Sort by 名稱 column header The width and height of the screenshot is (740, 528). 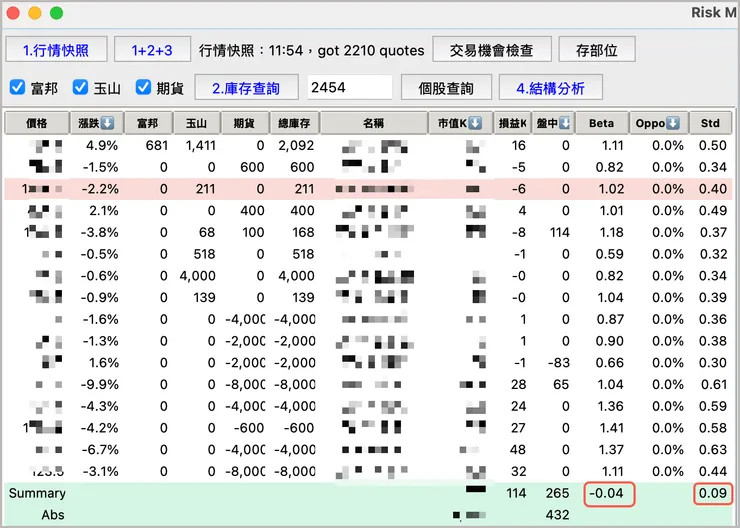point(374,123)
